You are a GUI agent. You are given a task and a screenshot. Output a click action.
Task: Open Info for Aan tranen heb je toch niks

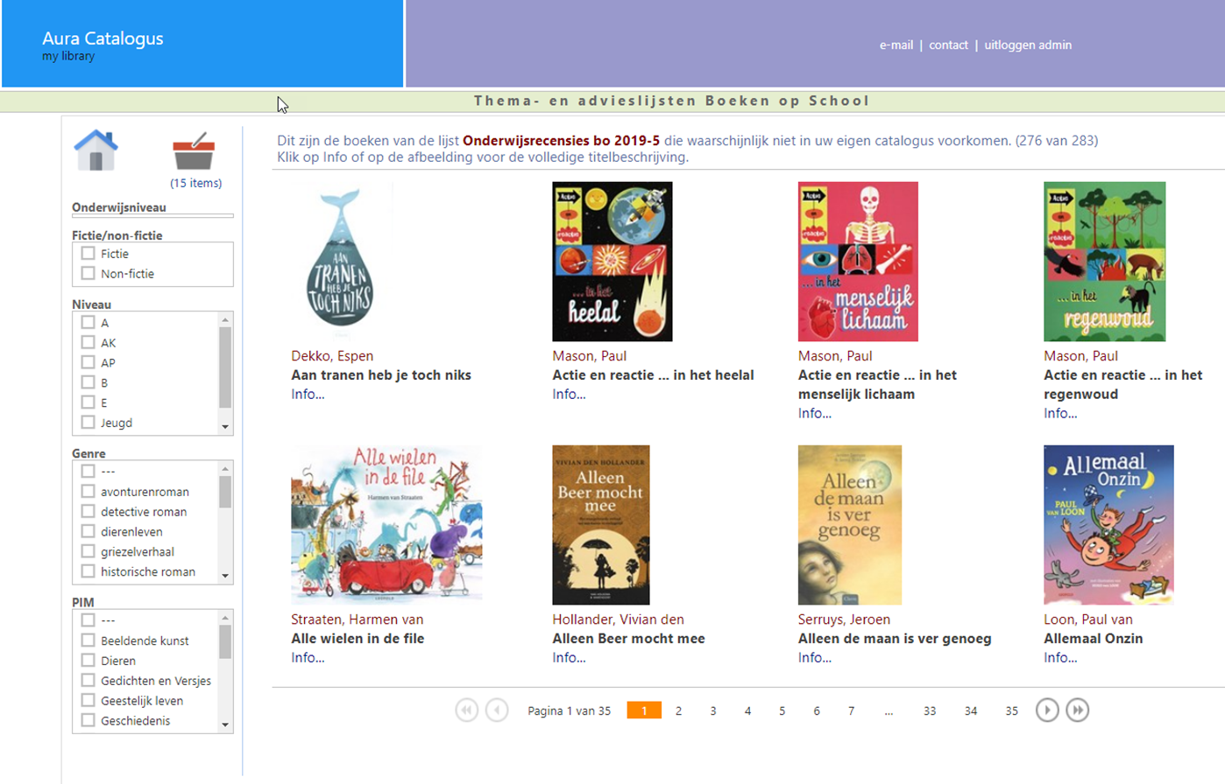pos(308,394)
